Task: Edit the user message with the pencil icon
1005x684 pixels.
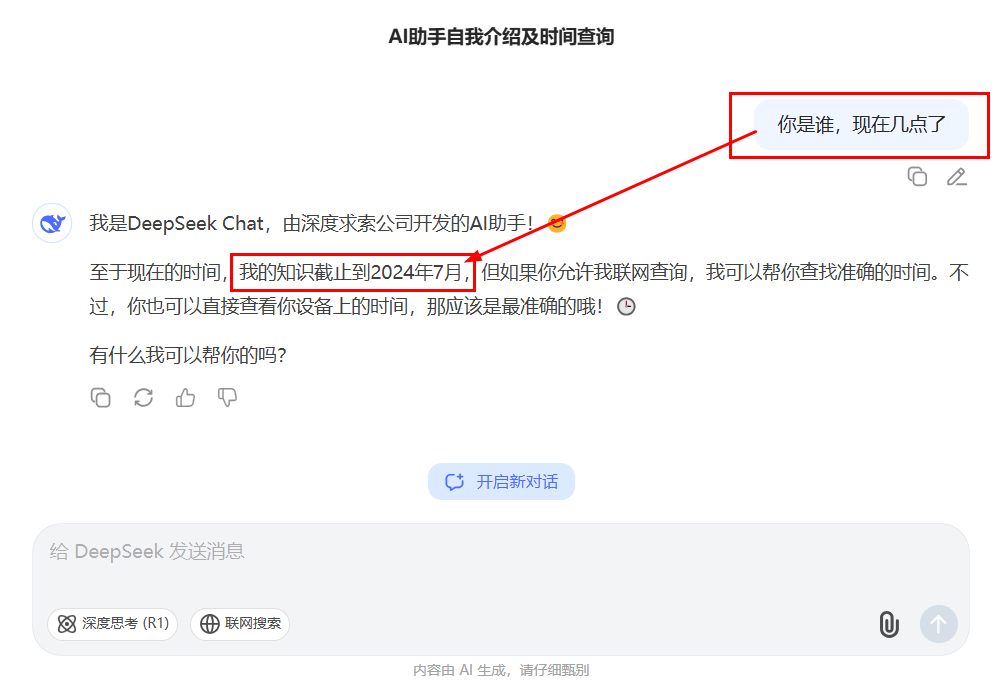Action: (956, 176)
